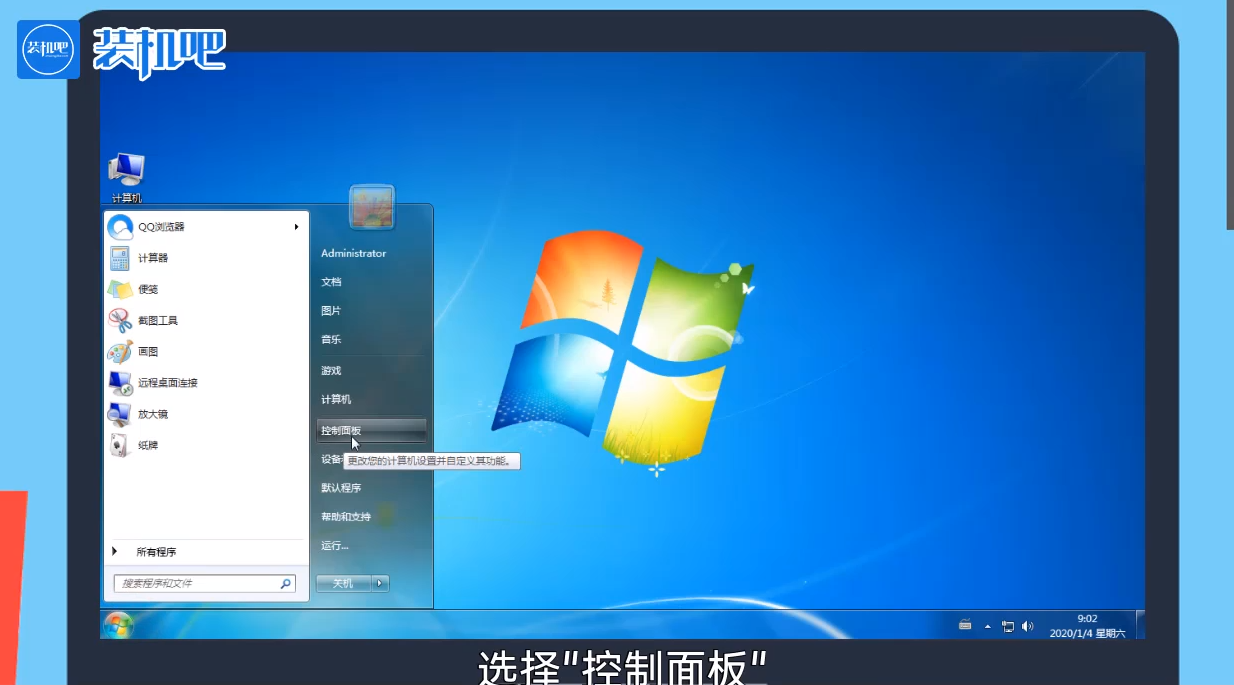Image resolution: width=1234 pixels, height=685 pixels.
Task: Open 游戏 in Start menu
Action: click(x=331, y=371)
